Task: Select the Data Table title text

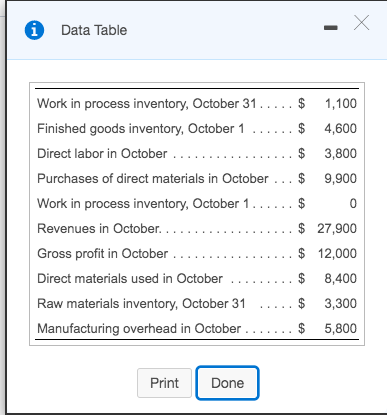Action: click(x=94, y=30)
